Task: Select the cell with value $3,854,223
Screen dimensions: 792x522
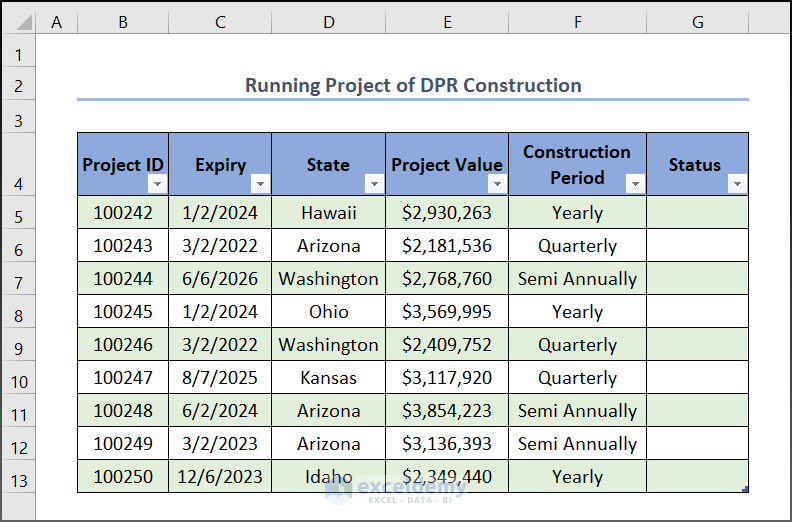Action: click(446, 411)
